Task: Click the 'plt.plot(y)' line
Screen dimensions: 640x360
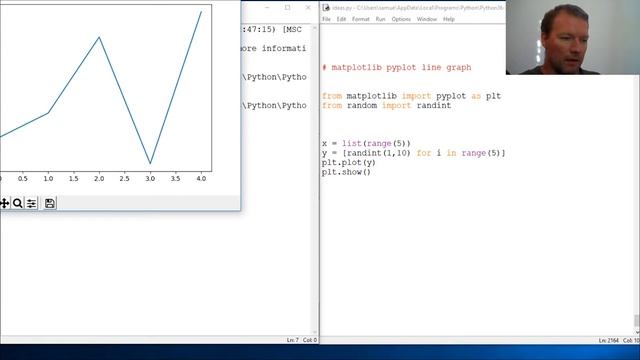Action: 349,162
